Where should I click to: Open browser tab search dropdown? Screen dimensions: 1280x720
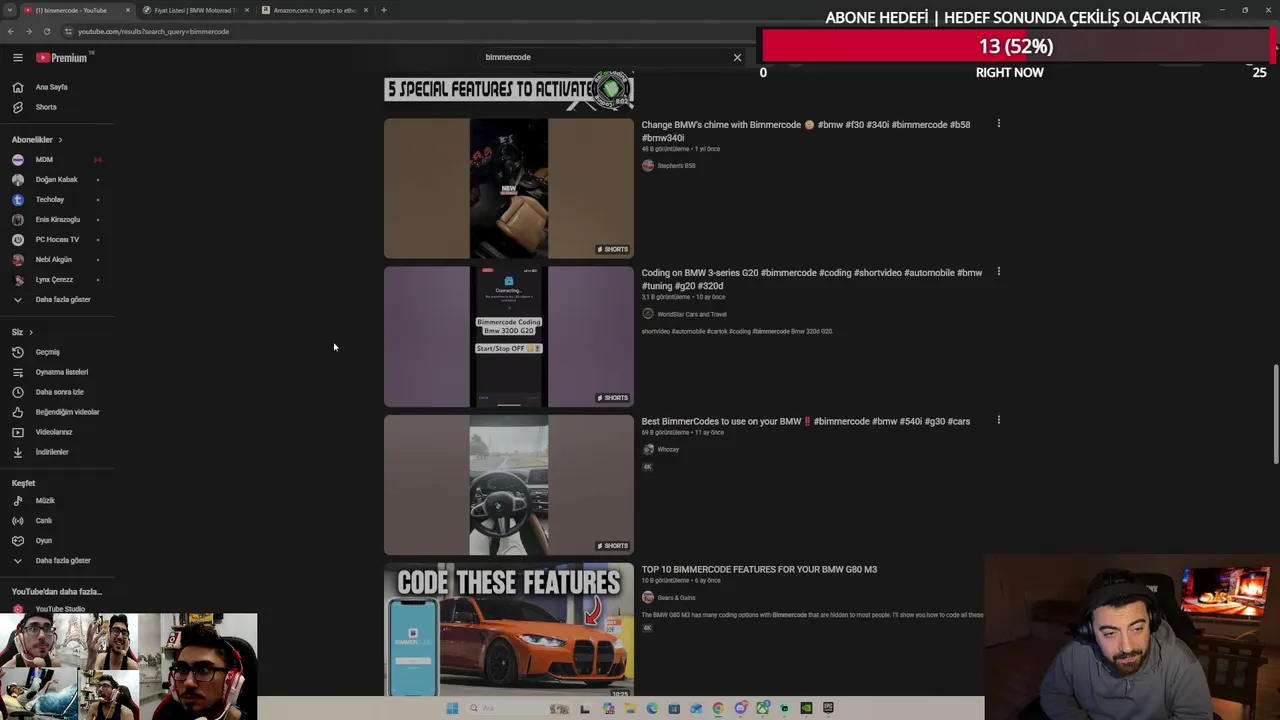tap(10, 10)
